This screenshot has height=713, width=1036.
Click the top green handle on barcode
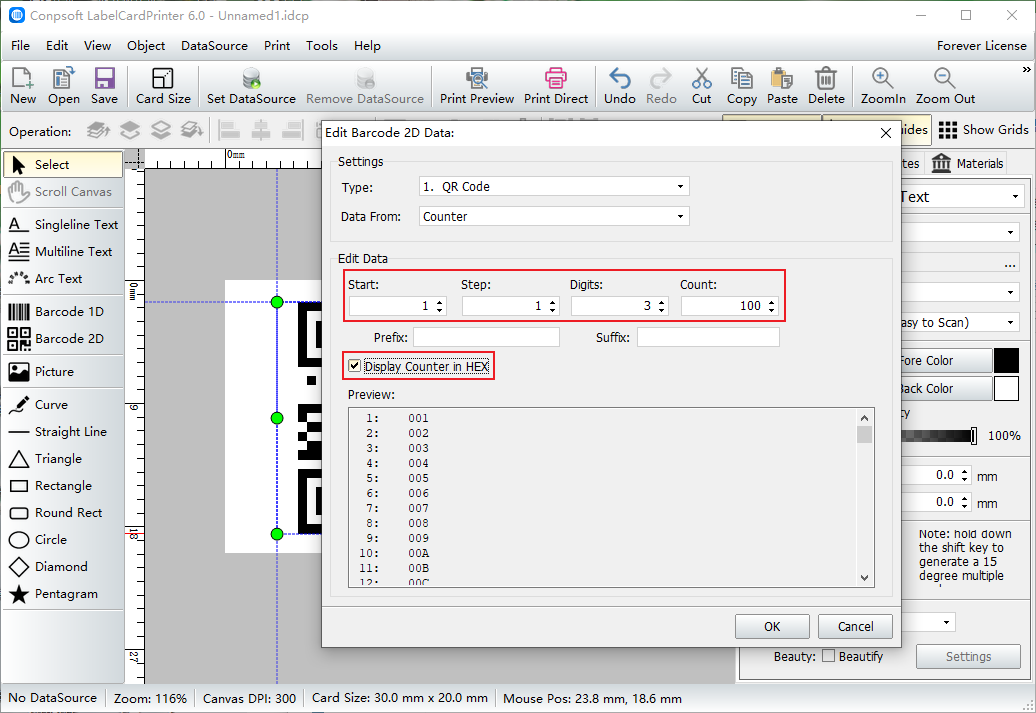pos(277,302)
